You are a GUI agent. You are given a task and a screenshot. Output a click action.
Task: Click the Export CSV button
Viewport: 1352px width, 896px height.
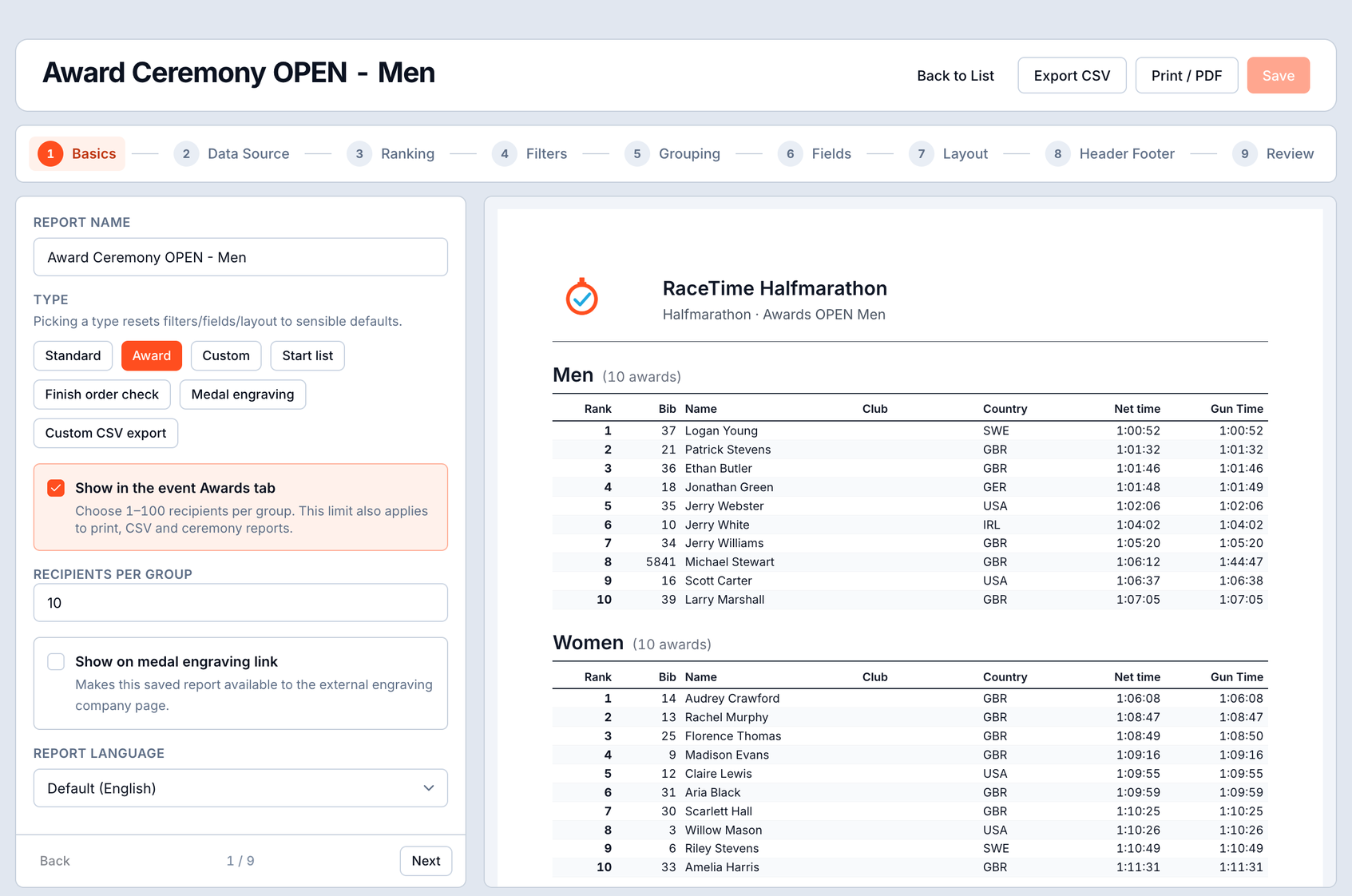tap(1072, 75)
